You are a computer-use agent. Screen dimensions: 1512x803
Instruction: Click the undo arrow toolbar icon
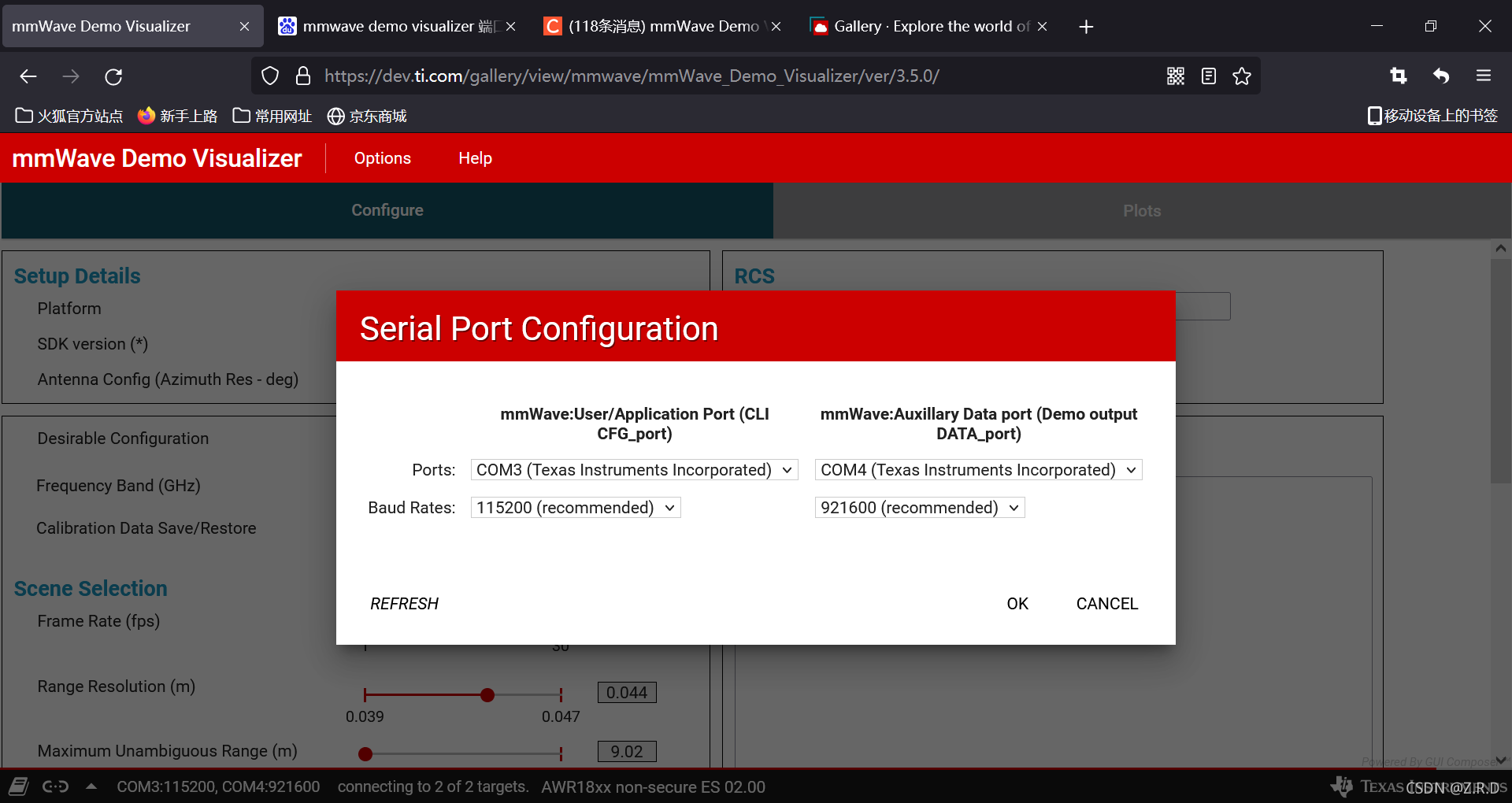coord(1441,76)
